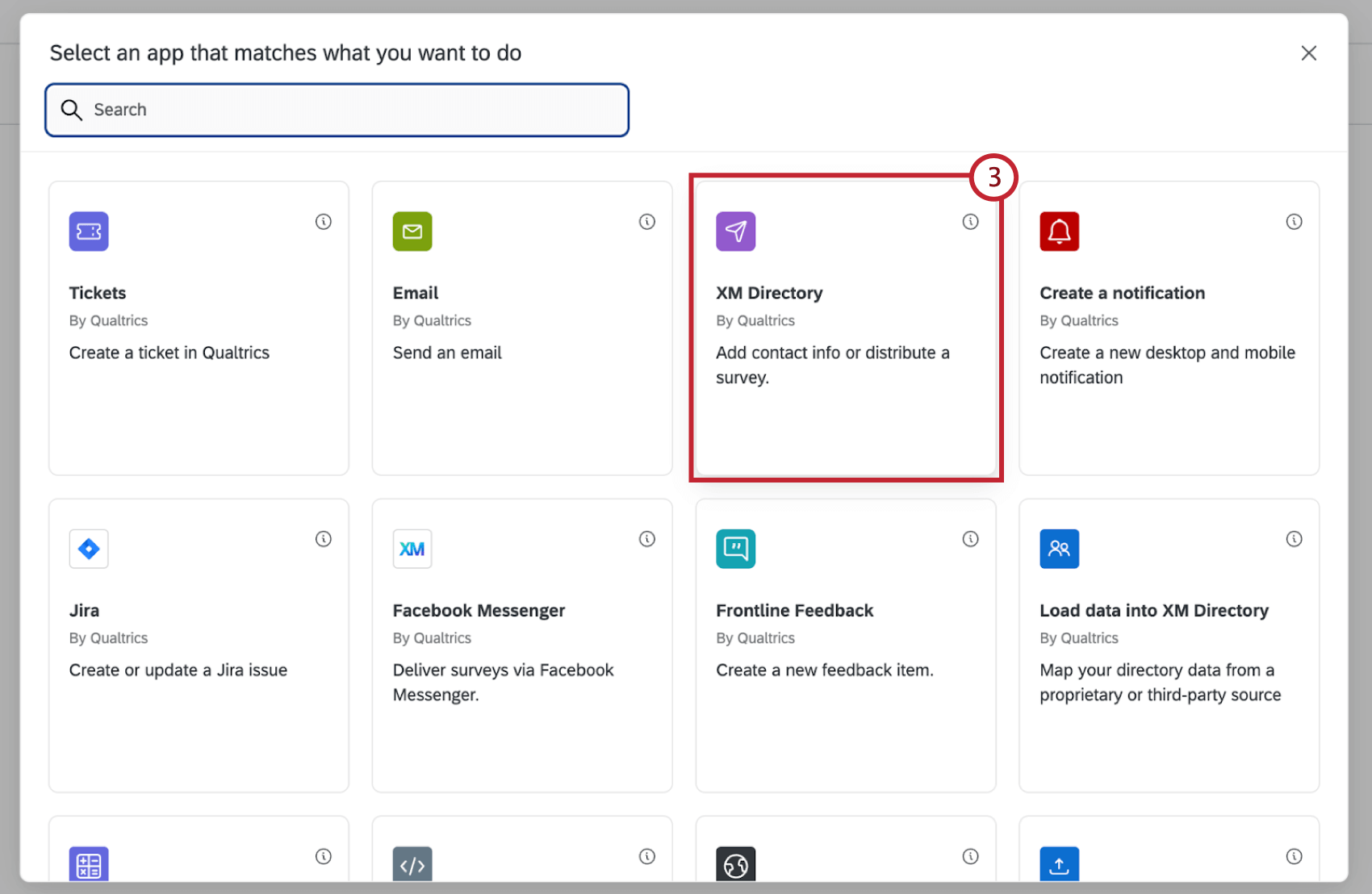
Task: Click 'By Qualtrics' under Jira
Action: pyautogui.click(x=109, y=638)
